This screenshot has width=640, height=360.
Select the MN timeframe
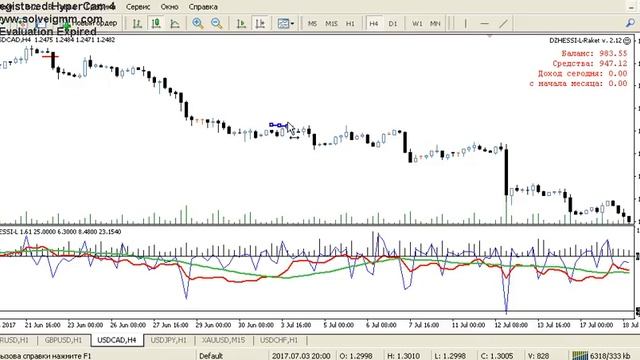(435, 24)
